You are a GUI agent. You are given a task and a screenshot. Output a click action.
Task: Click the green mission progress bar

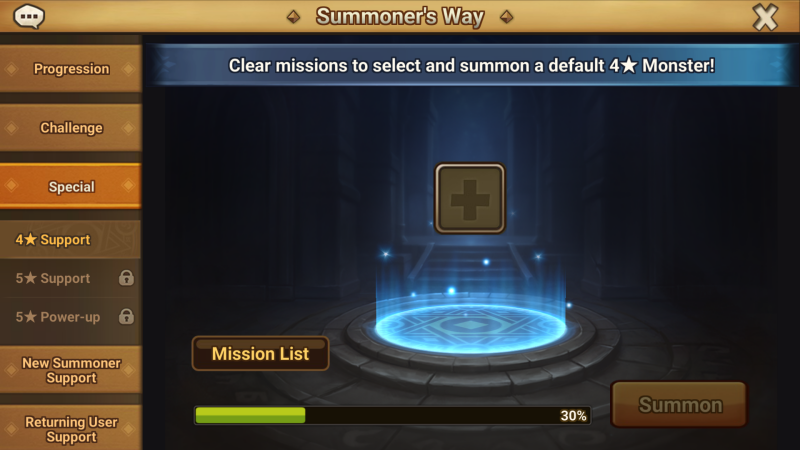[393, 415]
